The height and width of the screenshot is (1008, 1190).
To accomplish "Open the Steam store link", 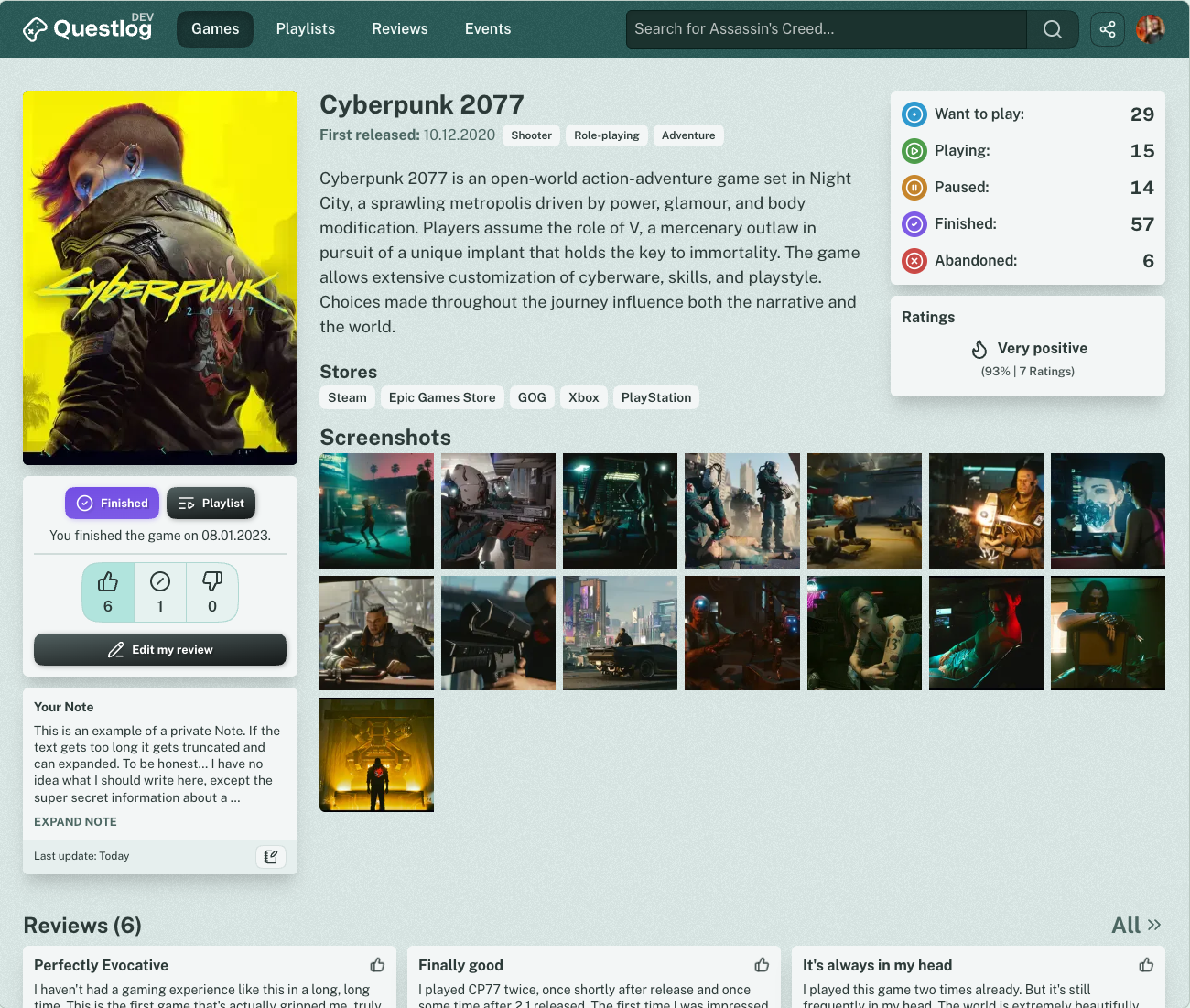I will click(348, 397).
